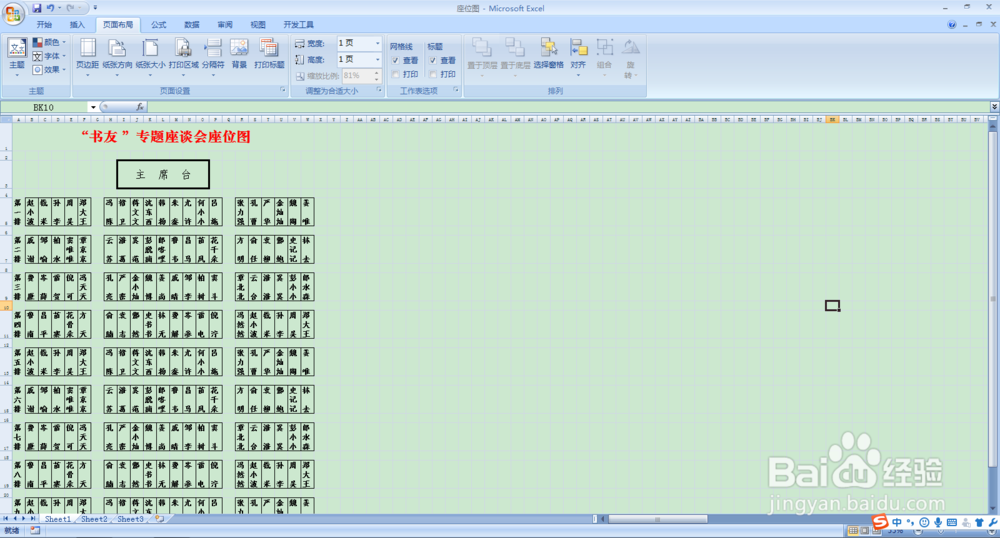1000x538 pixels.
Task: Select the 主席台 cell box
Action: coord(163,175)
